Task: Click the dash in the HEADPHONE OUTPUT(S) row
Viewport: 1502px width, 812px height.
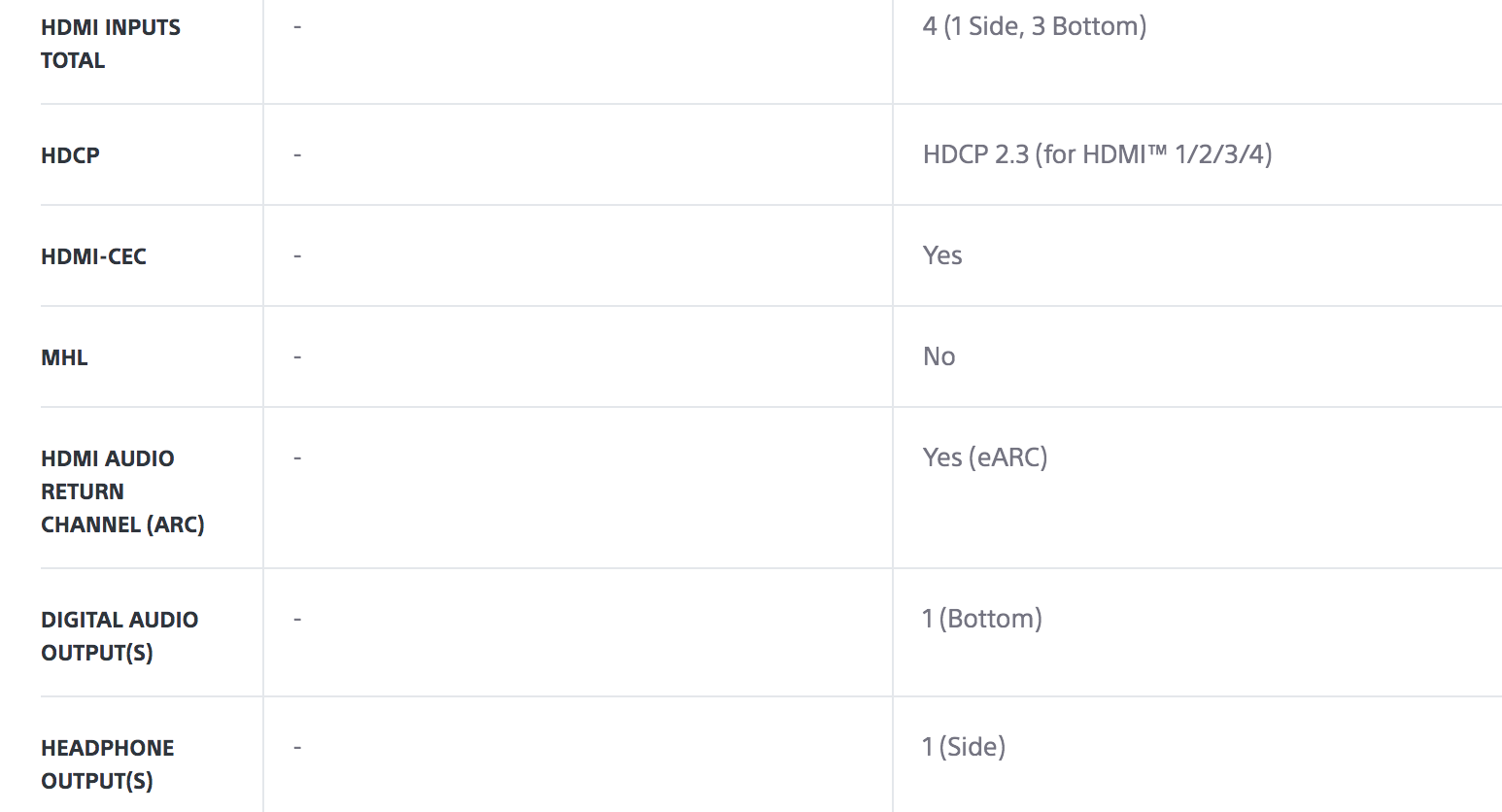Action: (x=297, y=747)
